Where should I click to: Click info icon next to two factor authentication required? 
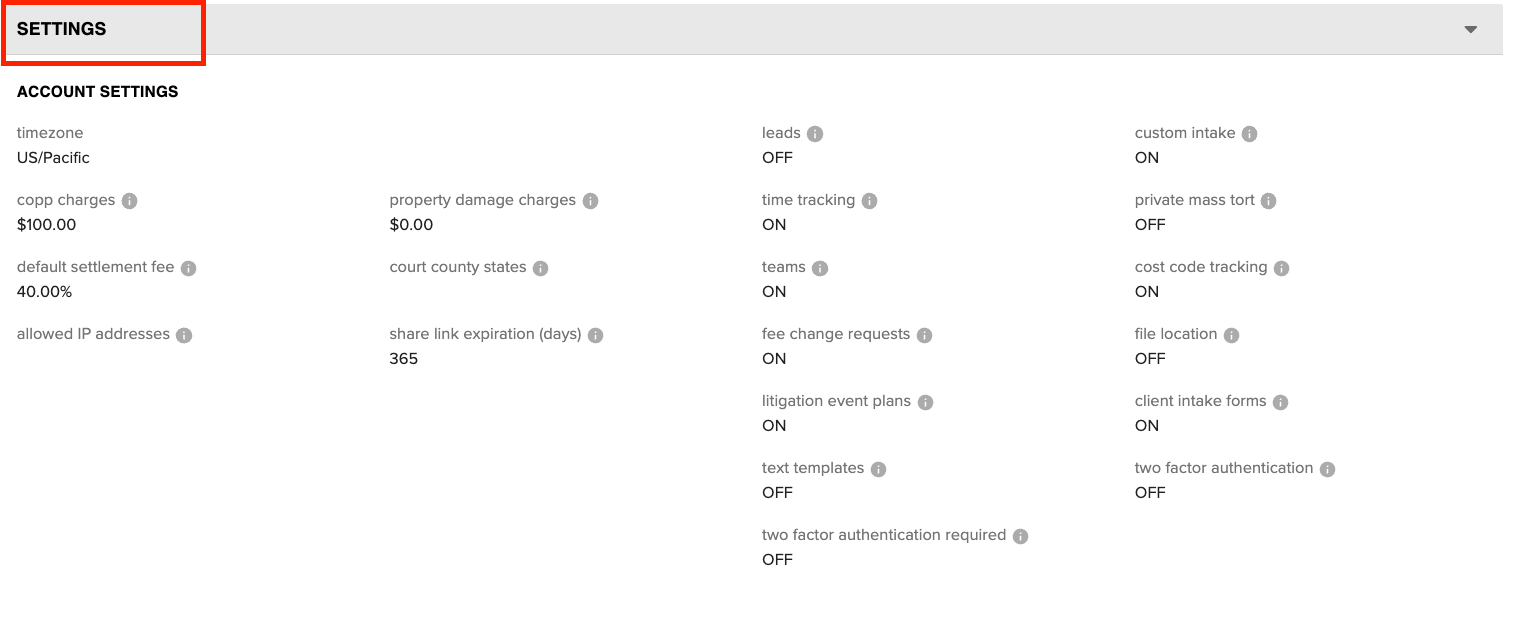coord(1020,536)
